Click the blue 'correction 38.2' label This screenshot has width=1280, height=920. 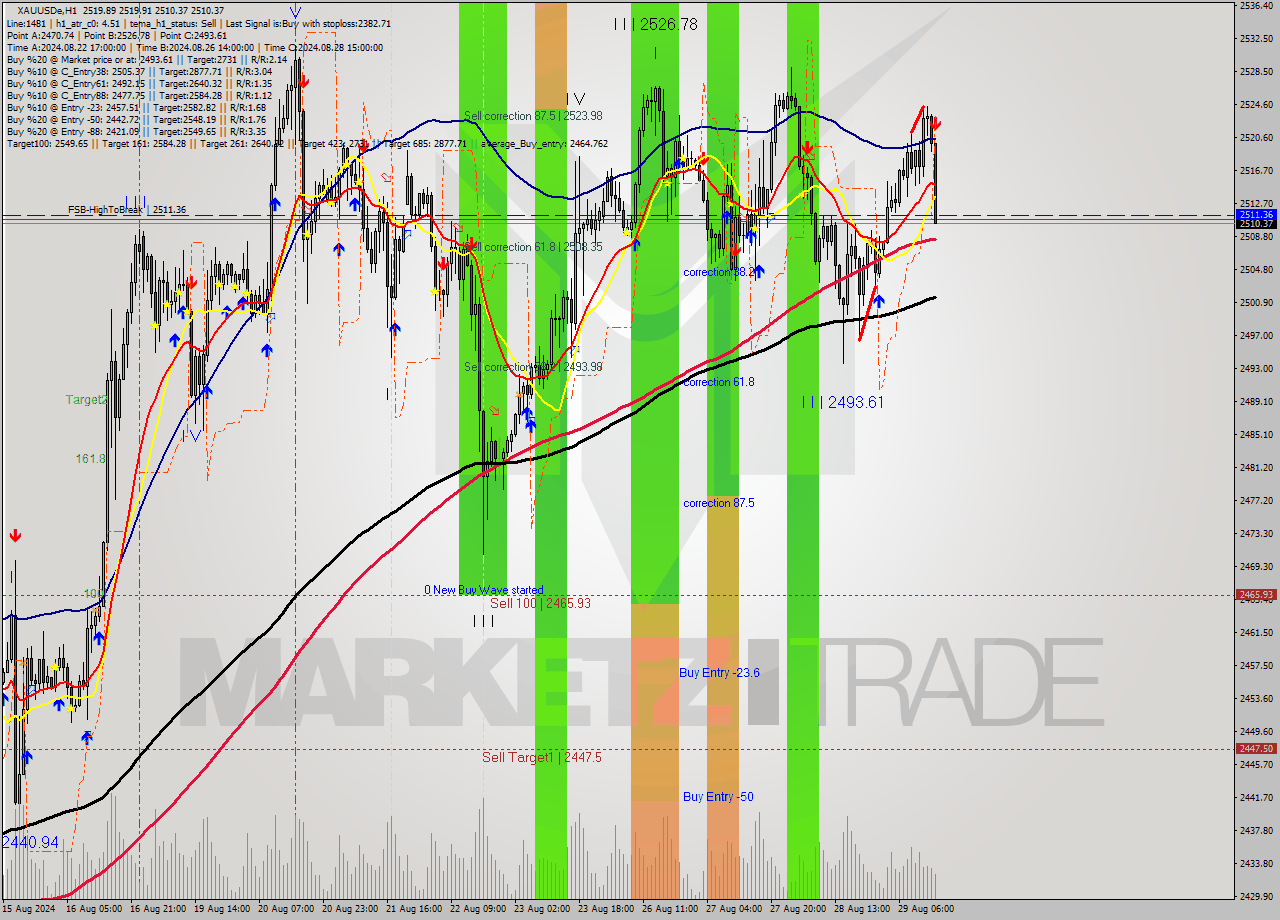click(x=719, y=272)
